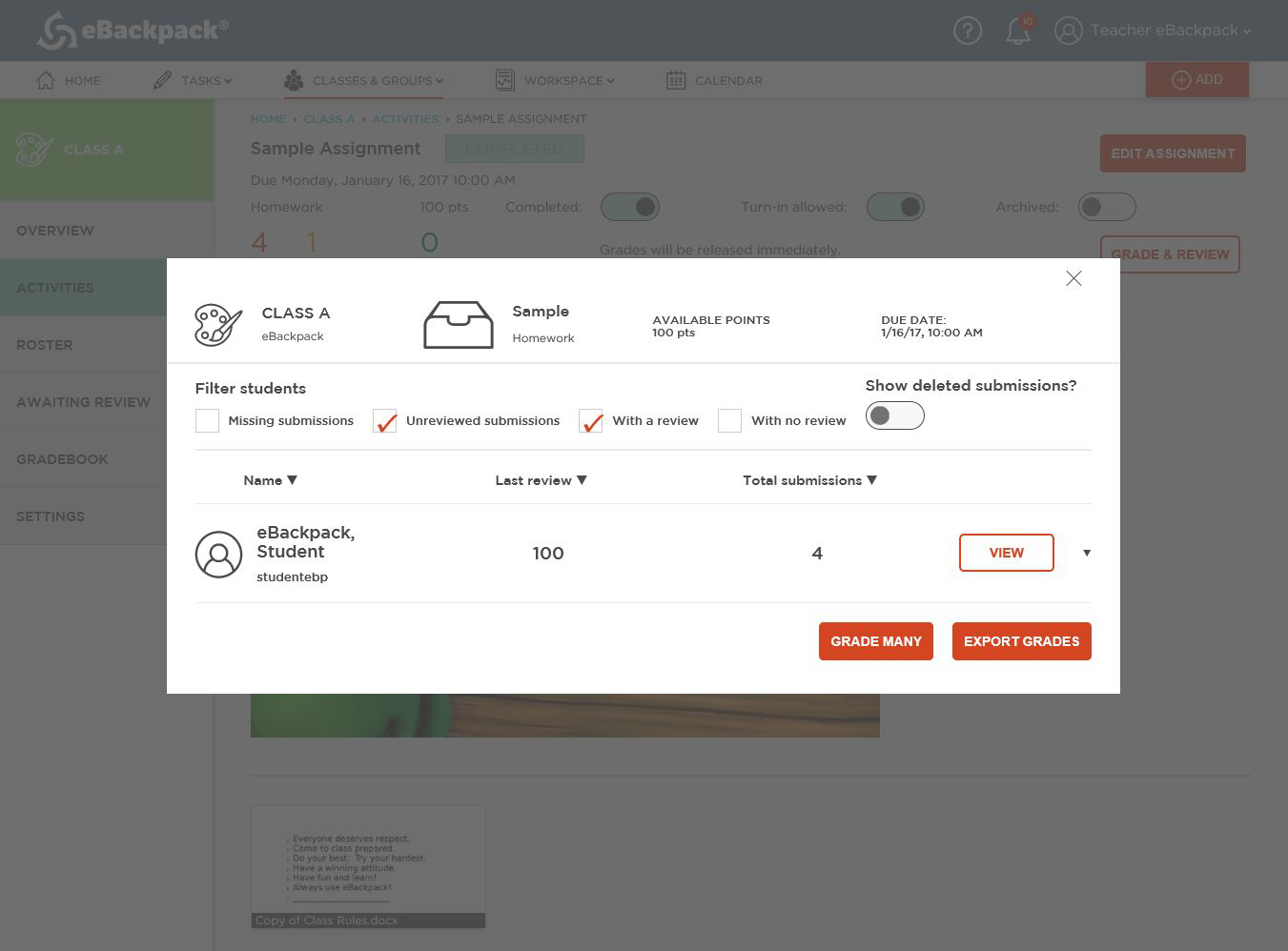Click the Home house icon

tap(45, 80)
